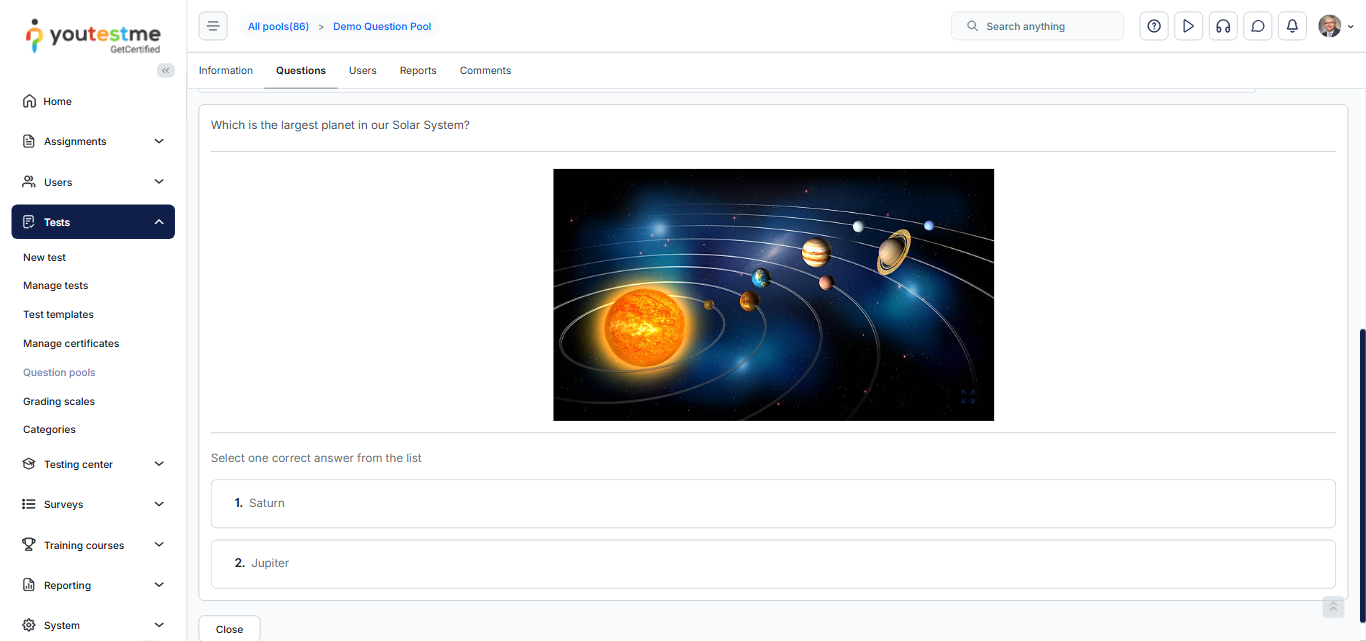Viewport: 1366px width, 641px height.
Task: Click the Solar System question image
Action: pos(773,294)
